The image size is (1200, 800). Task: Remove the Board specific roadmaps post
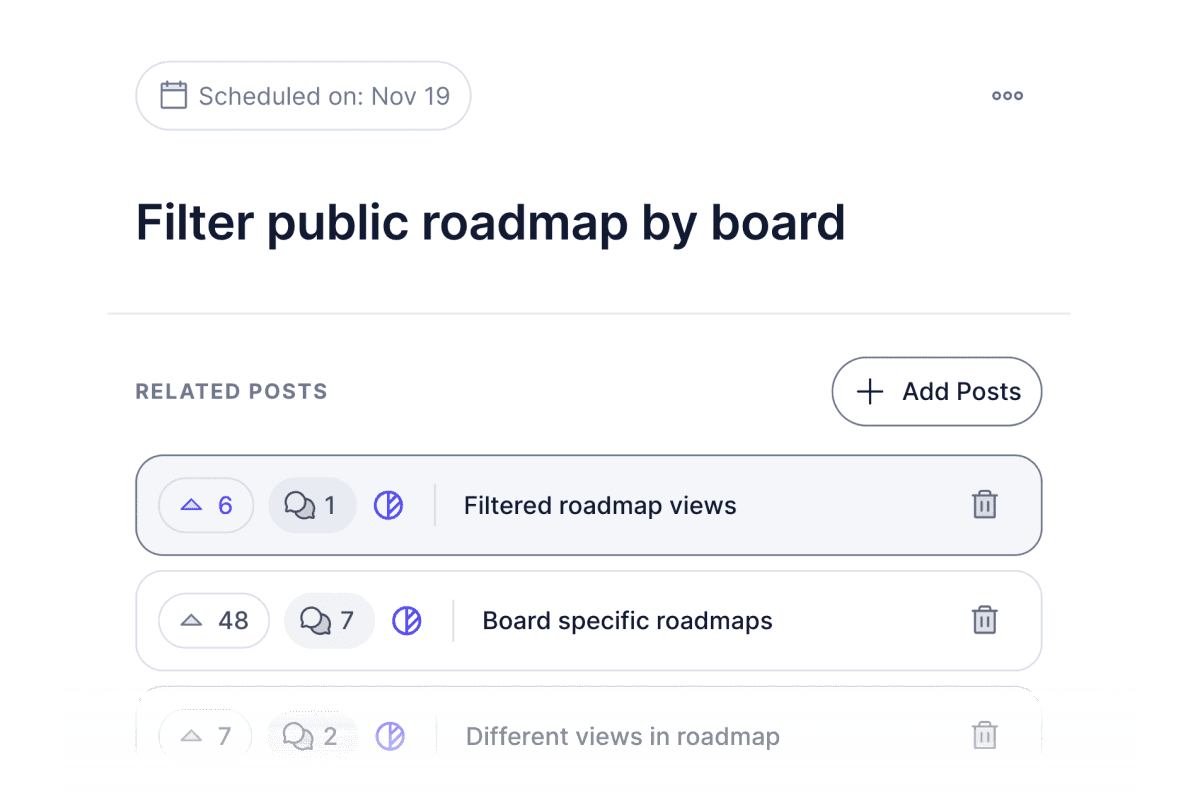point(985,620)
